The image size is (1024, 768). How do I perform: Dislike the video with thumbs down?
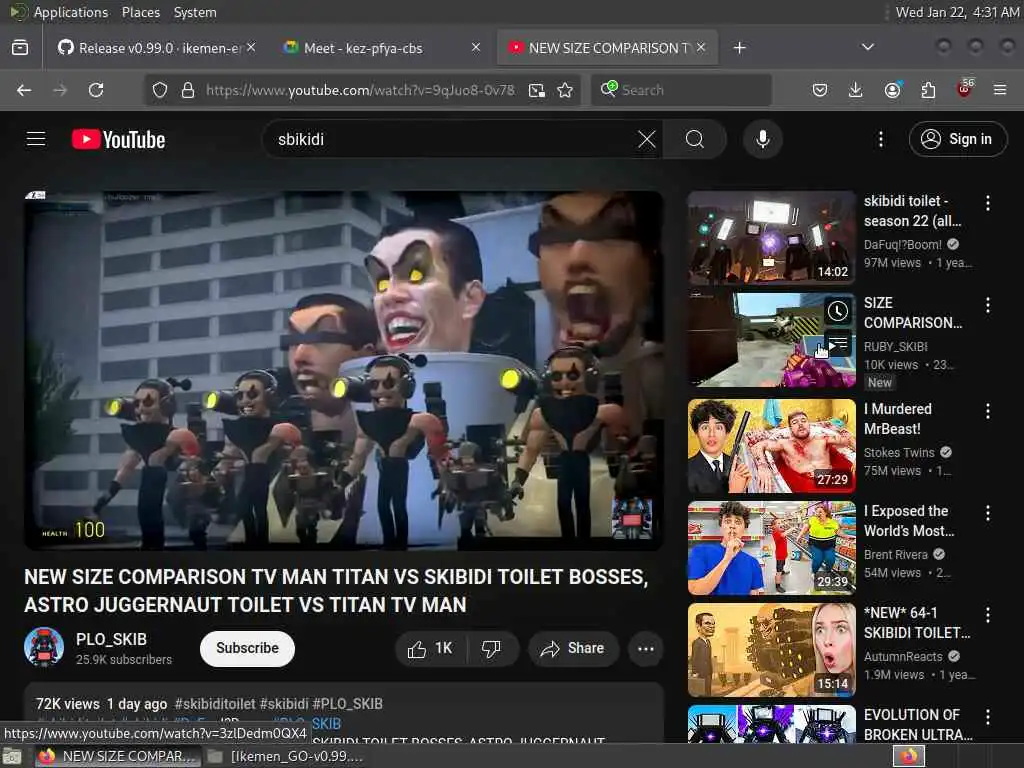coord(491,648)
